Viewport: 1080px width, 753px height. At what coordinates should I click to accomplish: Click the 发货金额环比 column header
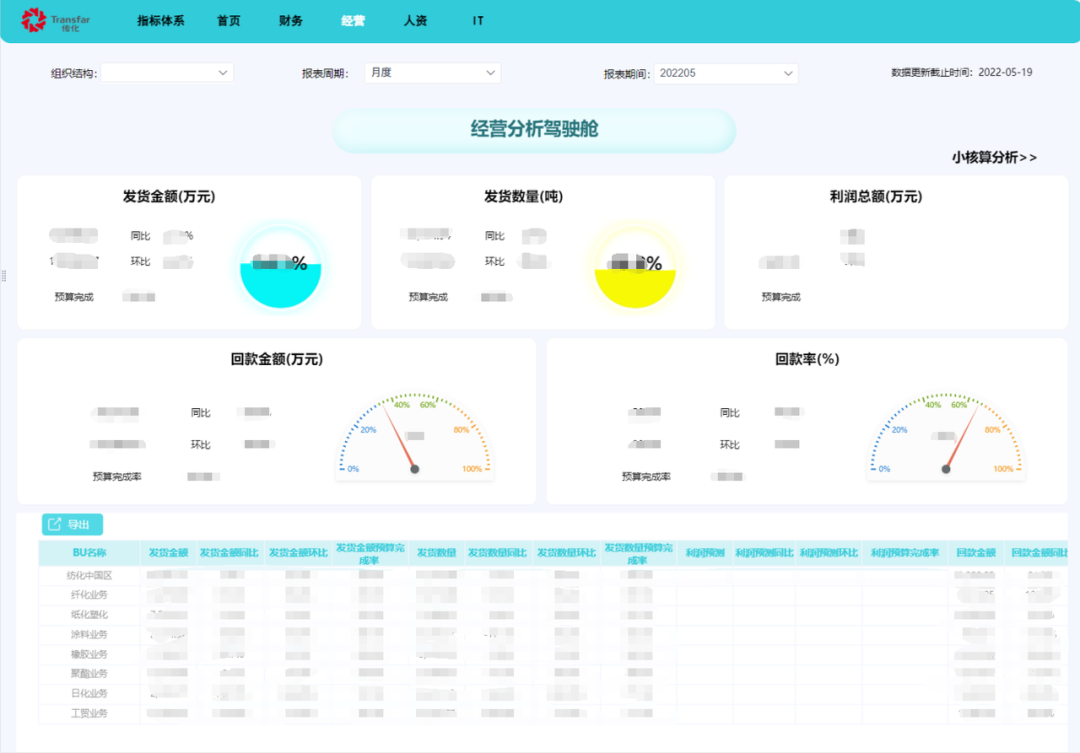tap(298, 553)
